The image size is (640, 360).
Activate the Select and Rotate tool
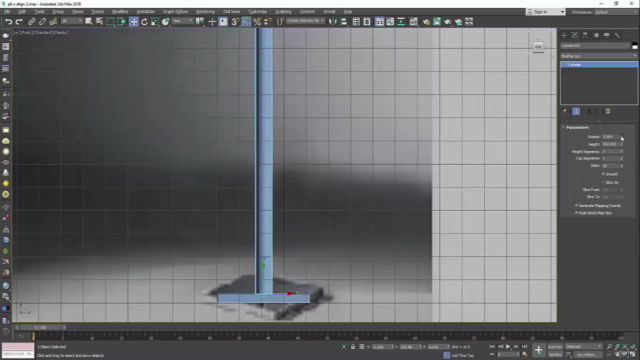(x=144, y=22)
